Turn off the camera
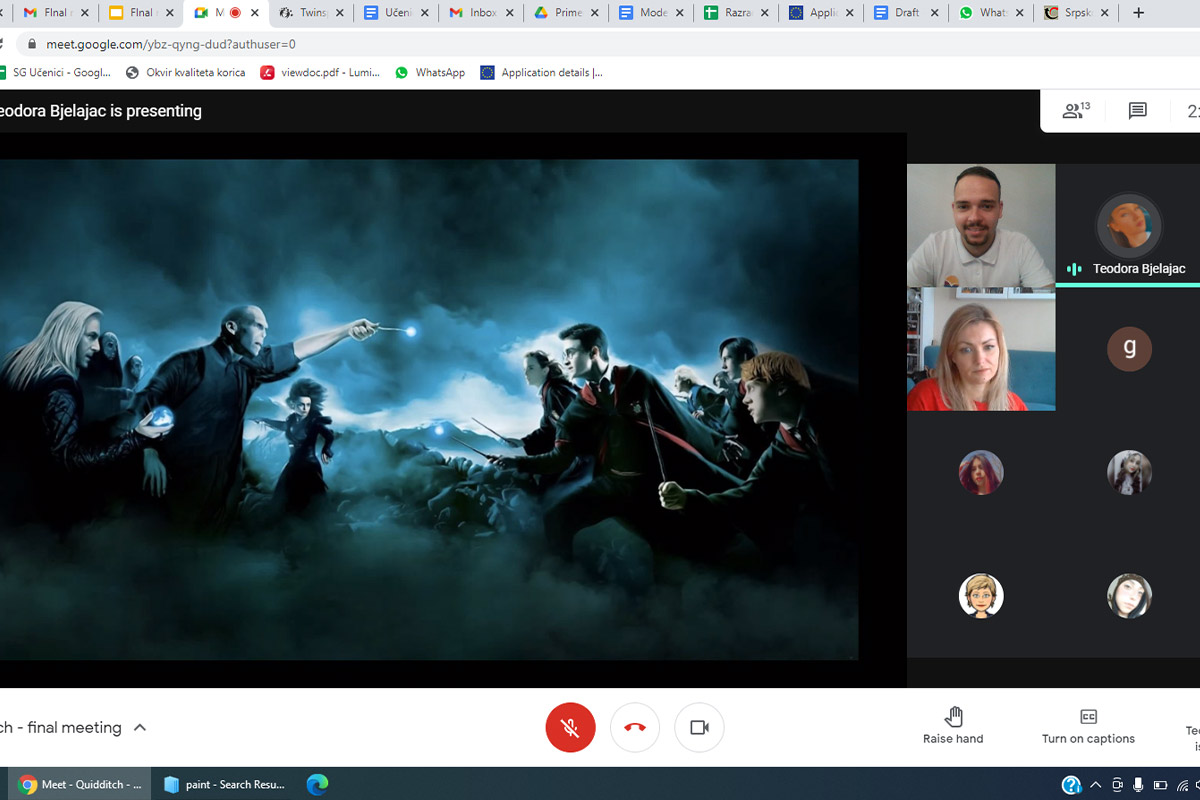The image size is (1200, 800). tap(699, 727)
